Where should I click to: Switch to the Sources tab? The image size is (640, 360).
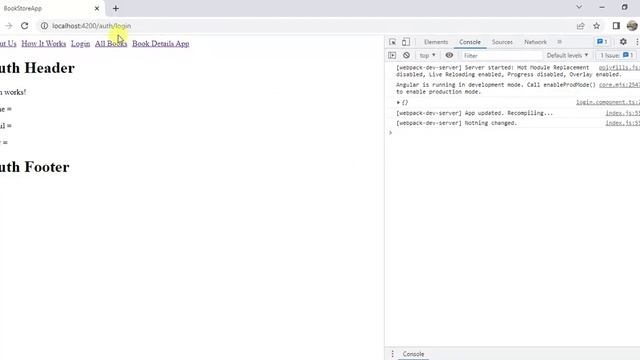[502, 42]
